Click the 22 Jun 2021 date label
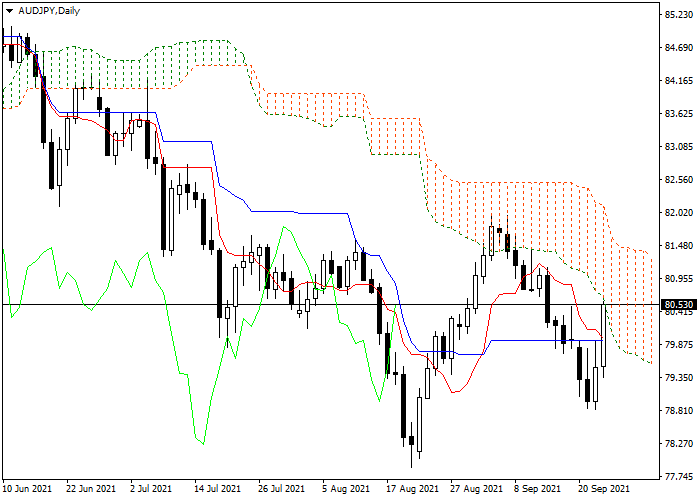This screenshot has width=700, height=500. coord(91,489)
